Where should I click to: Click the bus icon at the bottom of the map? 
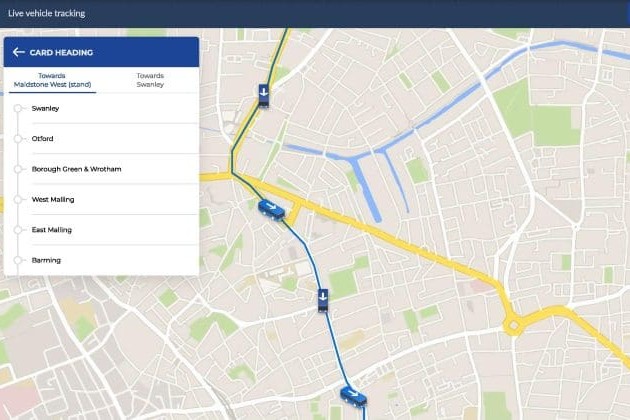coord(354,397)
